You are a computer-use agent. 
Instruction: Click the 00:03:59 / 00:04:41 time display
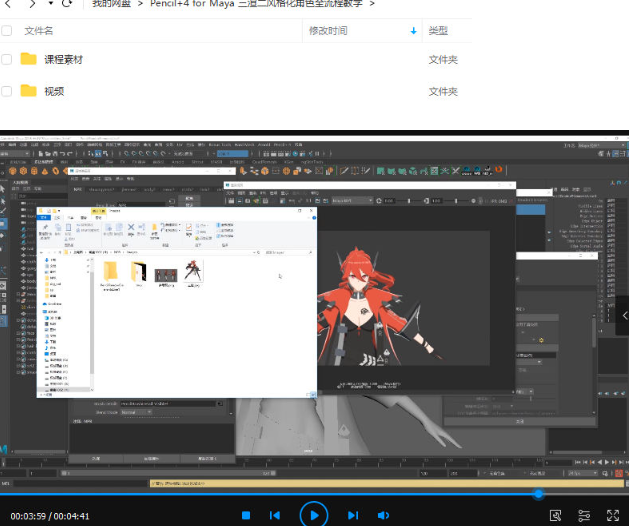(50, 516)
